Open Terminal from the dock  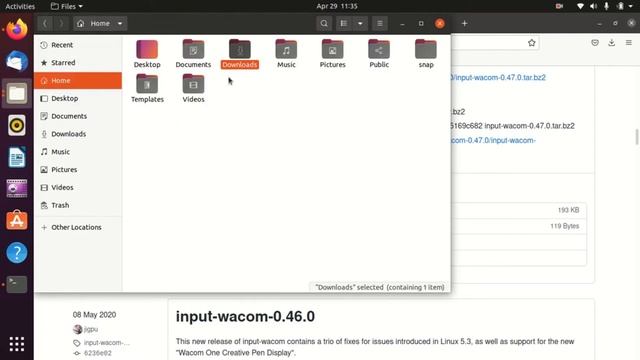point(17,284)
